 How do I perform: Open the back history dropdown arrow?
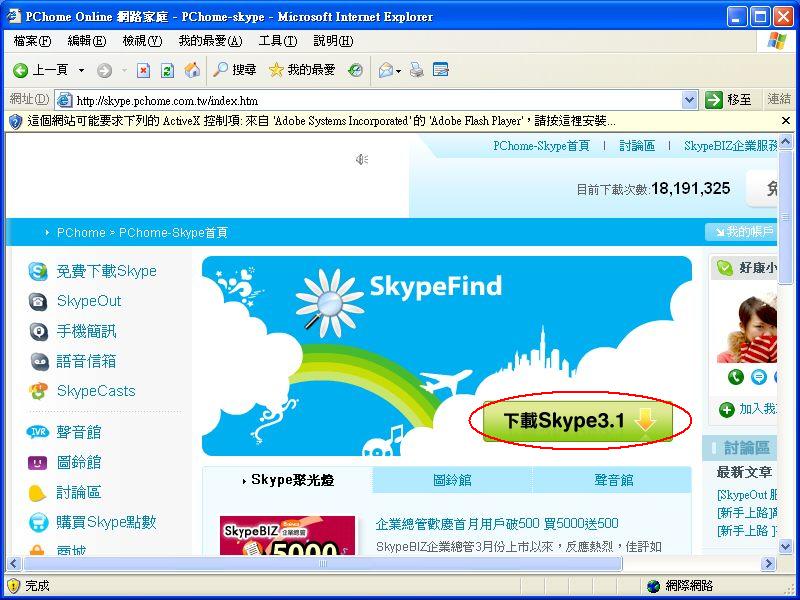coord(81,70)
